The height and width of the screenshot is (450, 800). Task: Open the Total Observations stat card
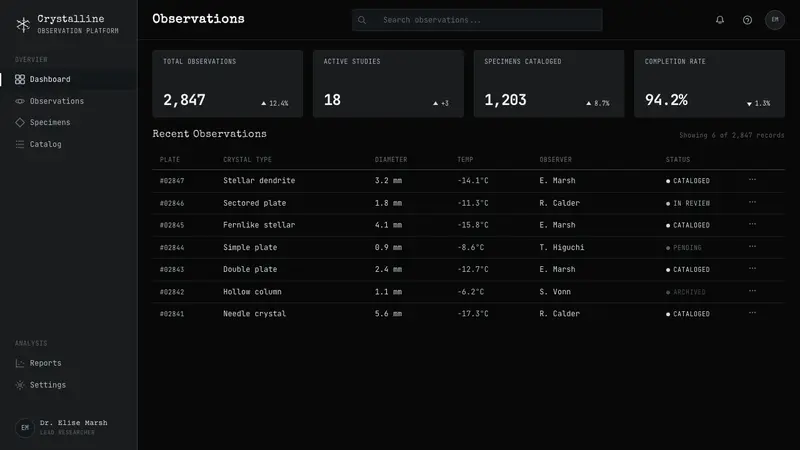pos(228,84)
